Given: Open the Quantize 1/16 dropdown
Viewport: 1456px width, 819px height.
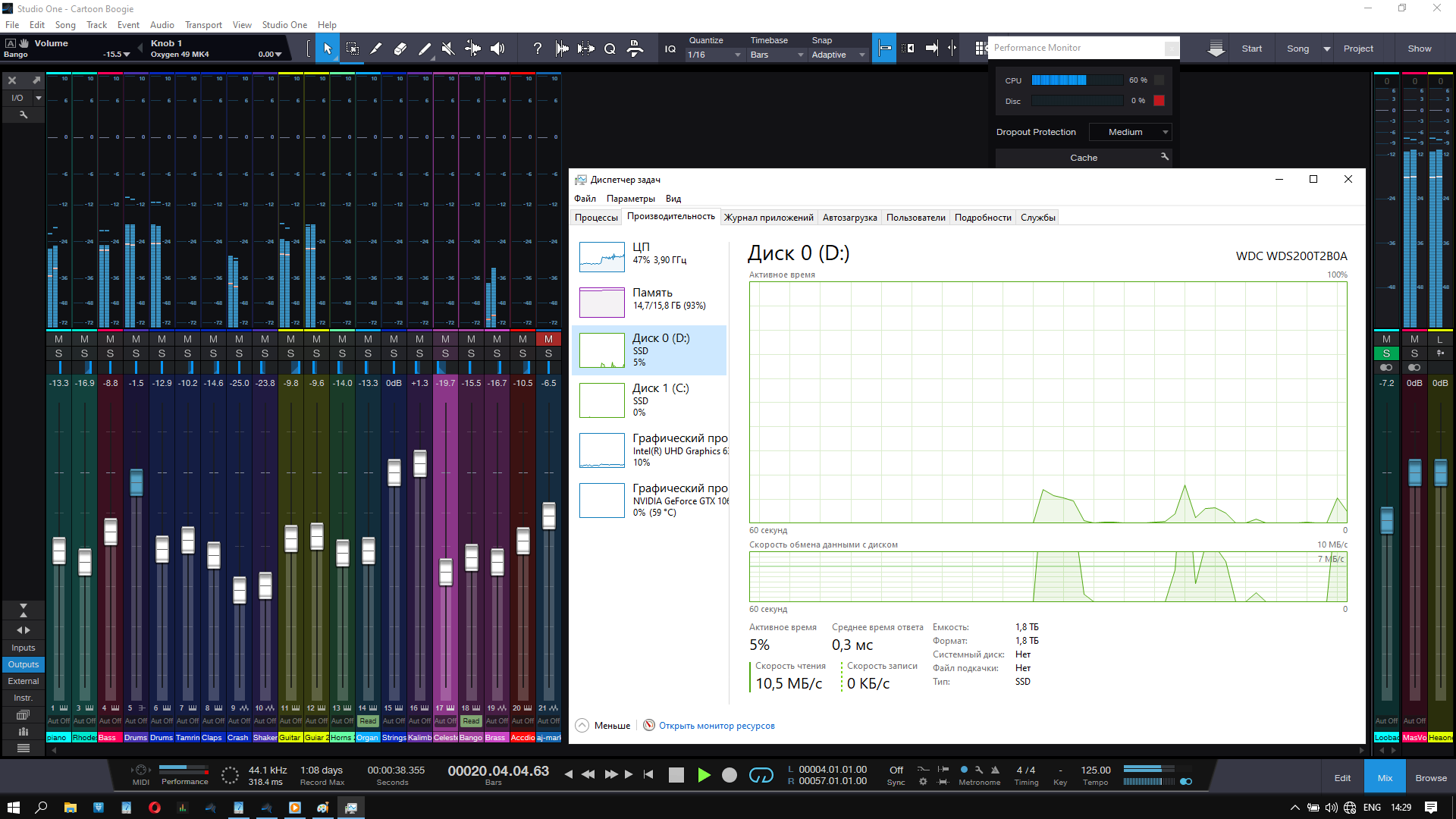Looking at the screenshot, I should [714, 55].
